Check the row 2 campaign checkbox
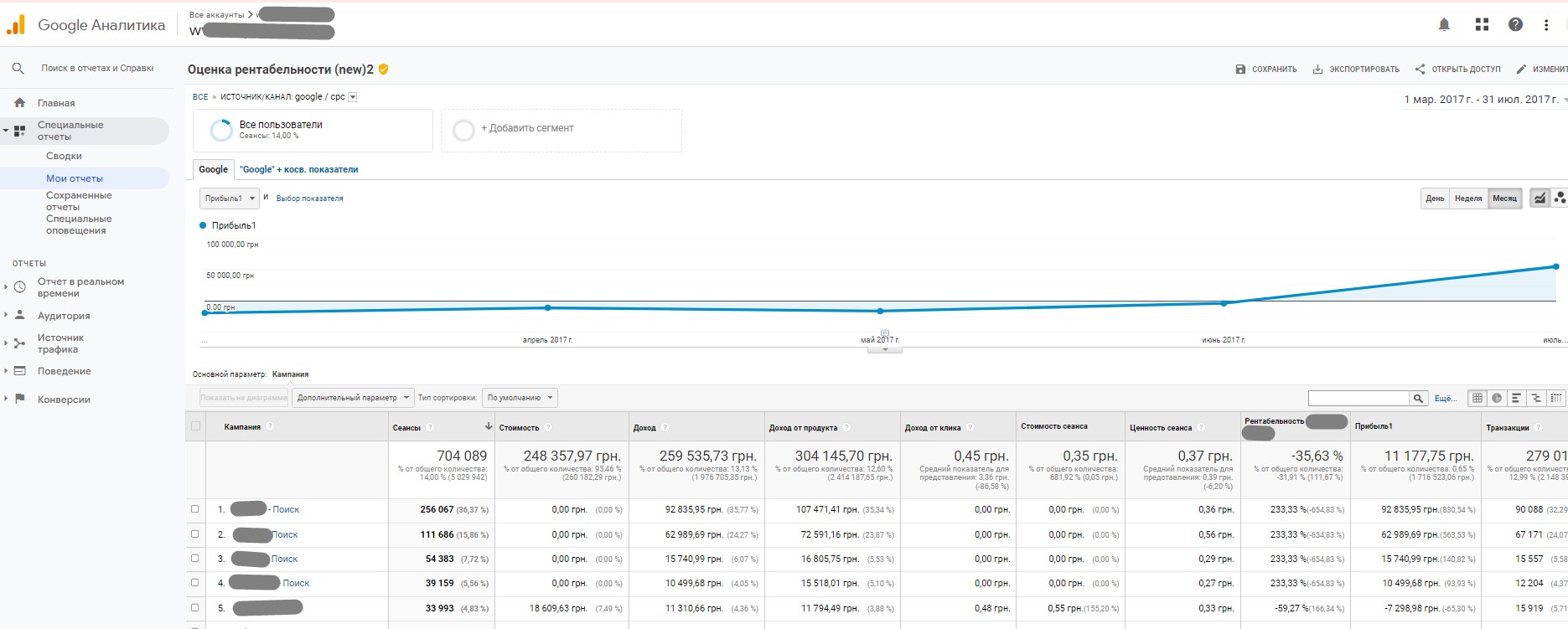 click(x=195, y=534)
